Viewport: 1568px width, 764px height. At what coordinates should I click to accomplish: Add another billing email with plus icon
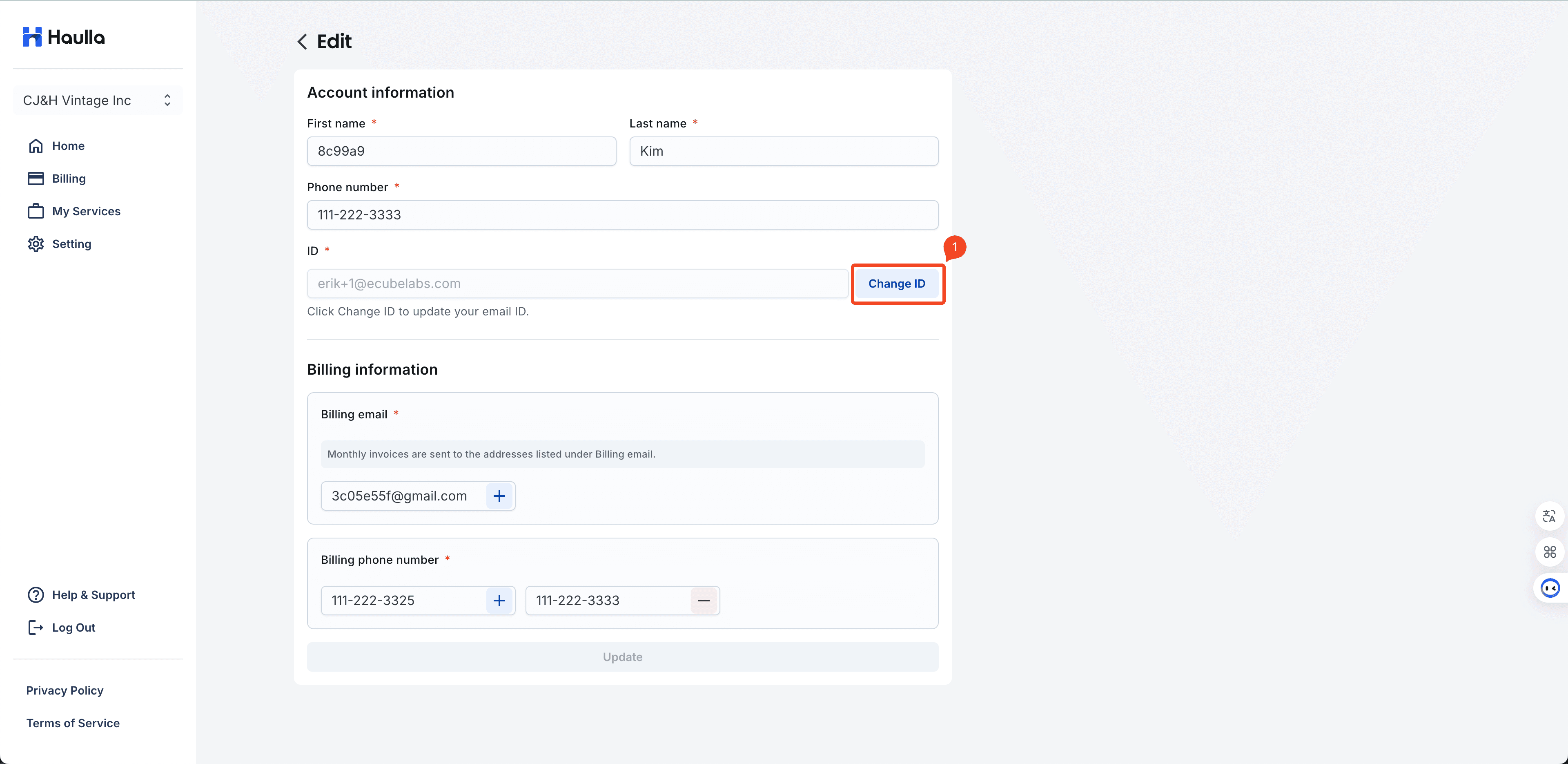pyautogui.click(x=499, y=496)
